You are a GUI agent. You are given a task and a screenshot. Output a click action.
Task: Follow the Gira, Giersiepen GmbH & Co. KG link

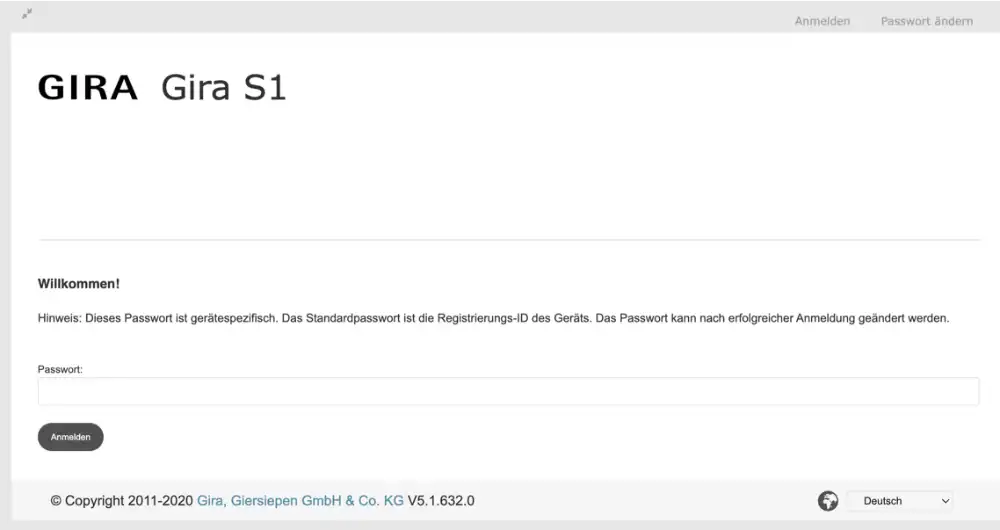(300, 501)
